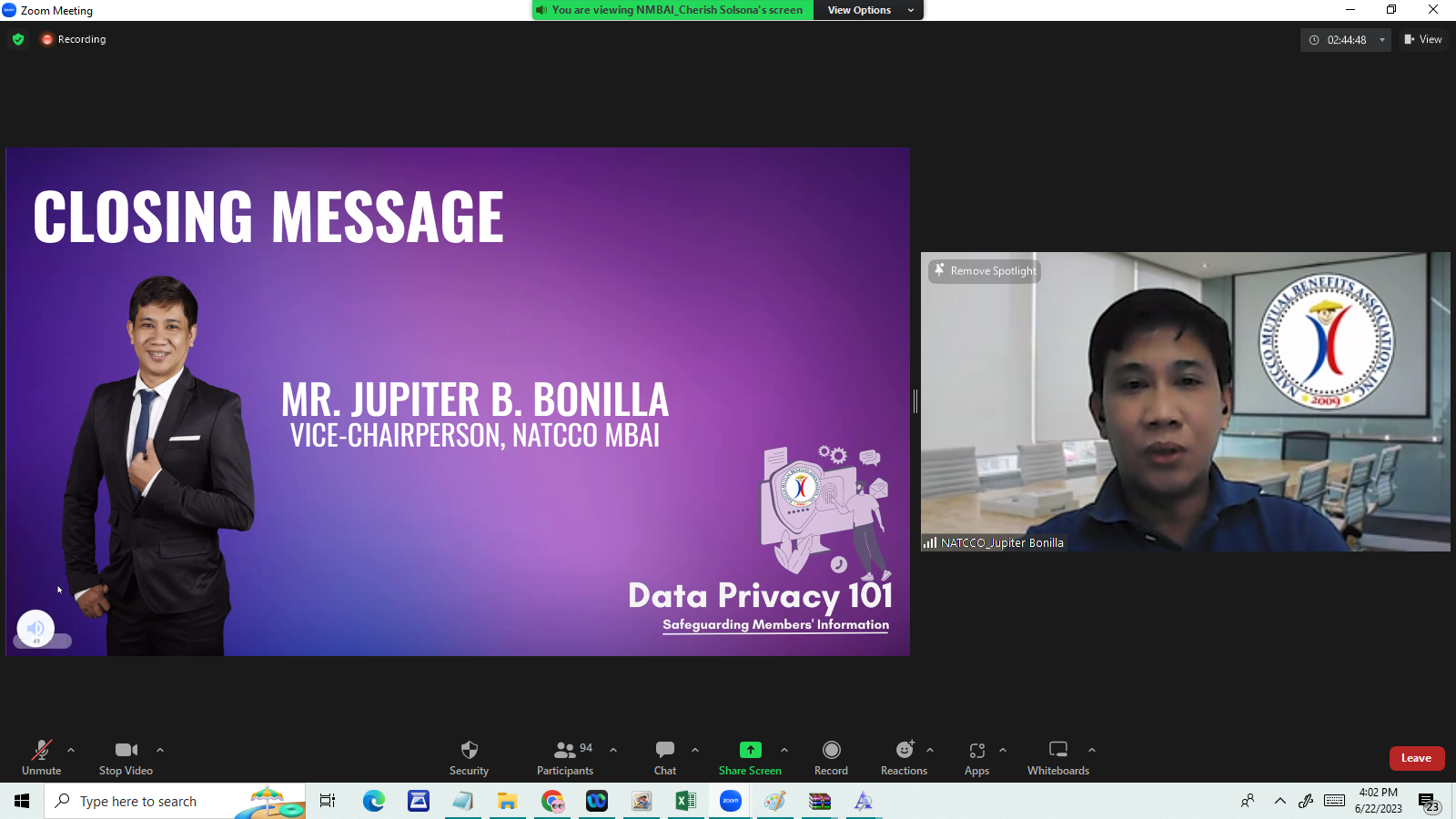This screenshot has width=1456, height=819.
Task: Open Task View on the taskbar
Action: (328, 801)
